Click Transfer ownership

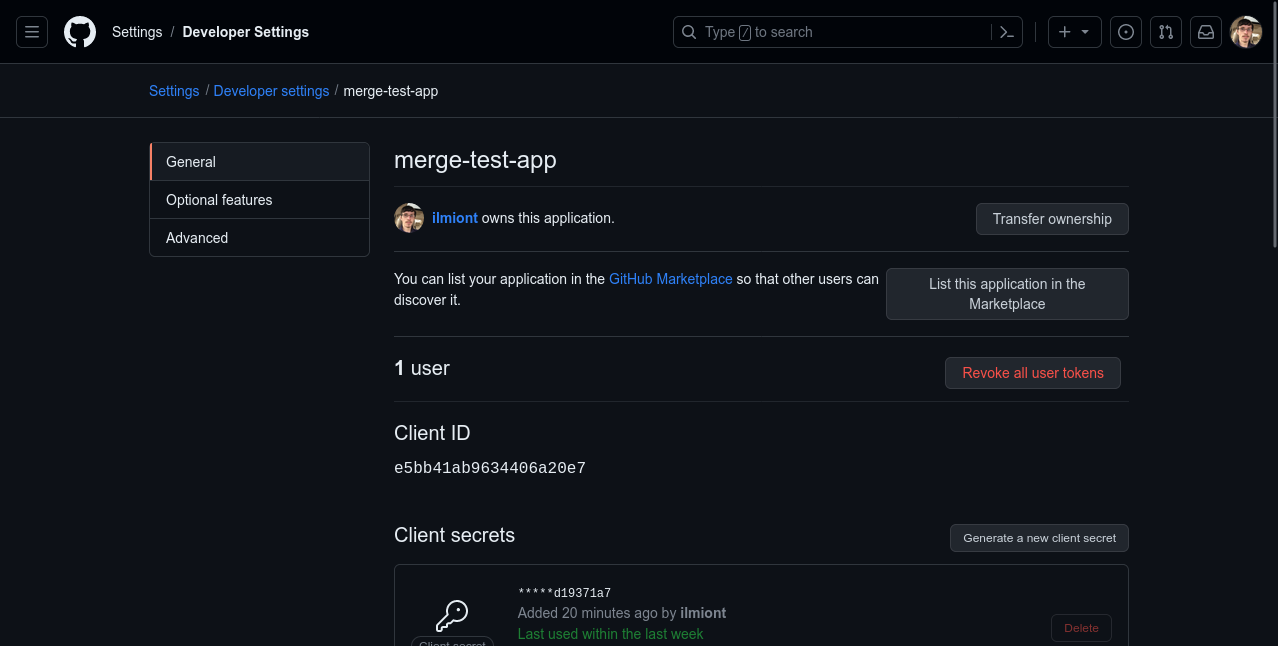pos(1052,218)
